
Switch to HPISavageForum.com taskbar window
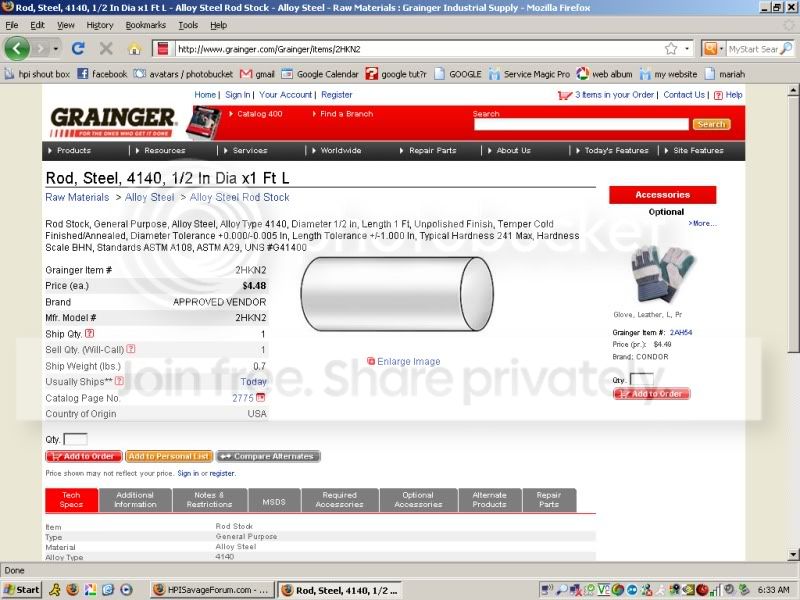(x=212, y=590)
